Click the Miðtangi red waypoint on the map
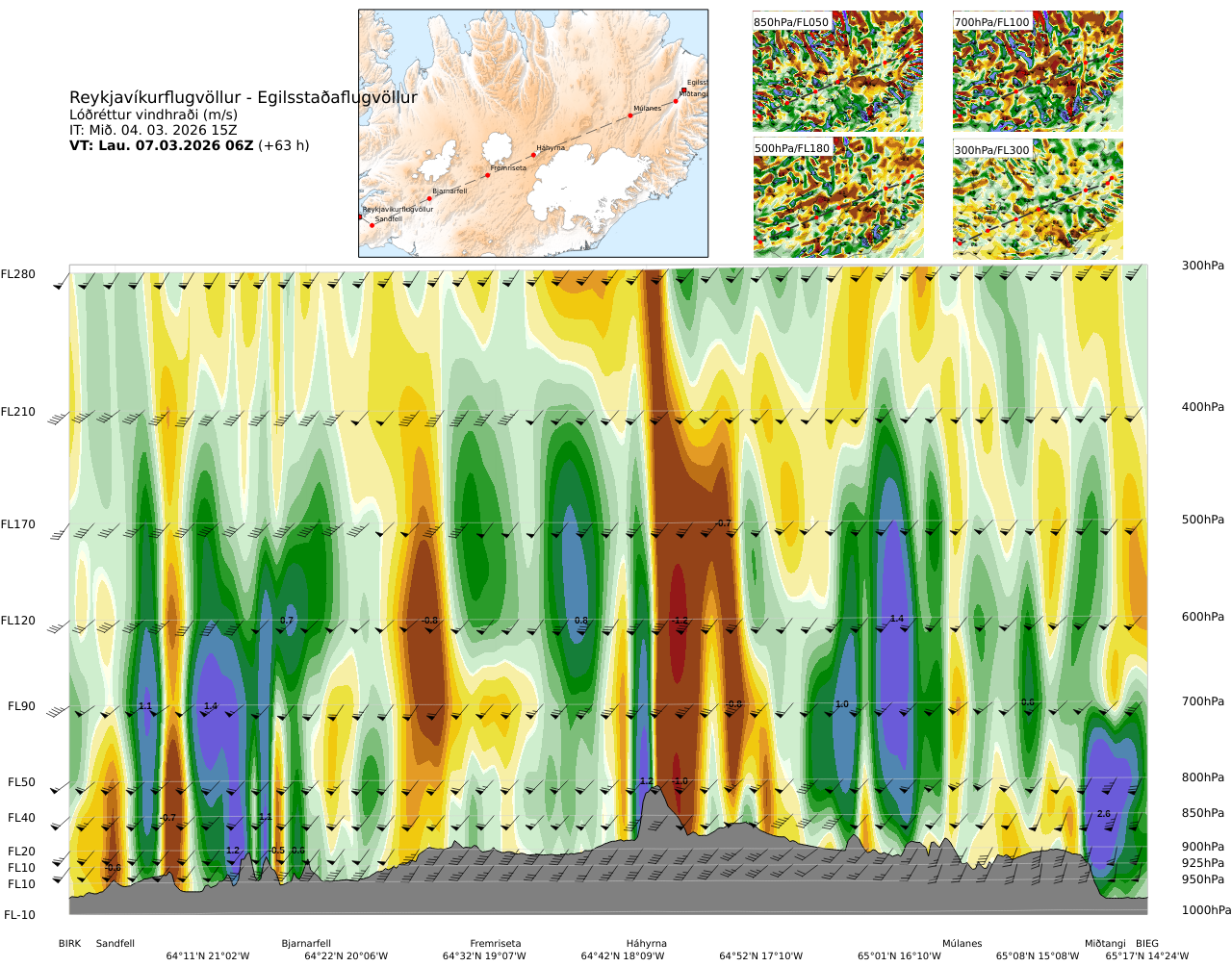The image size is (1232, 967). pyautogui.click(x=676, y=100)
